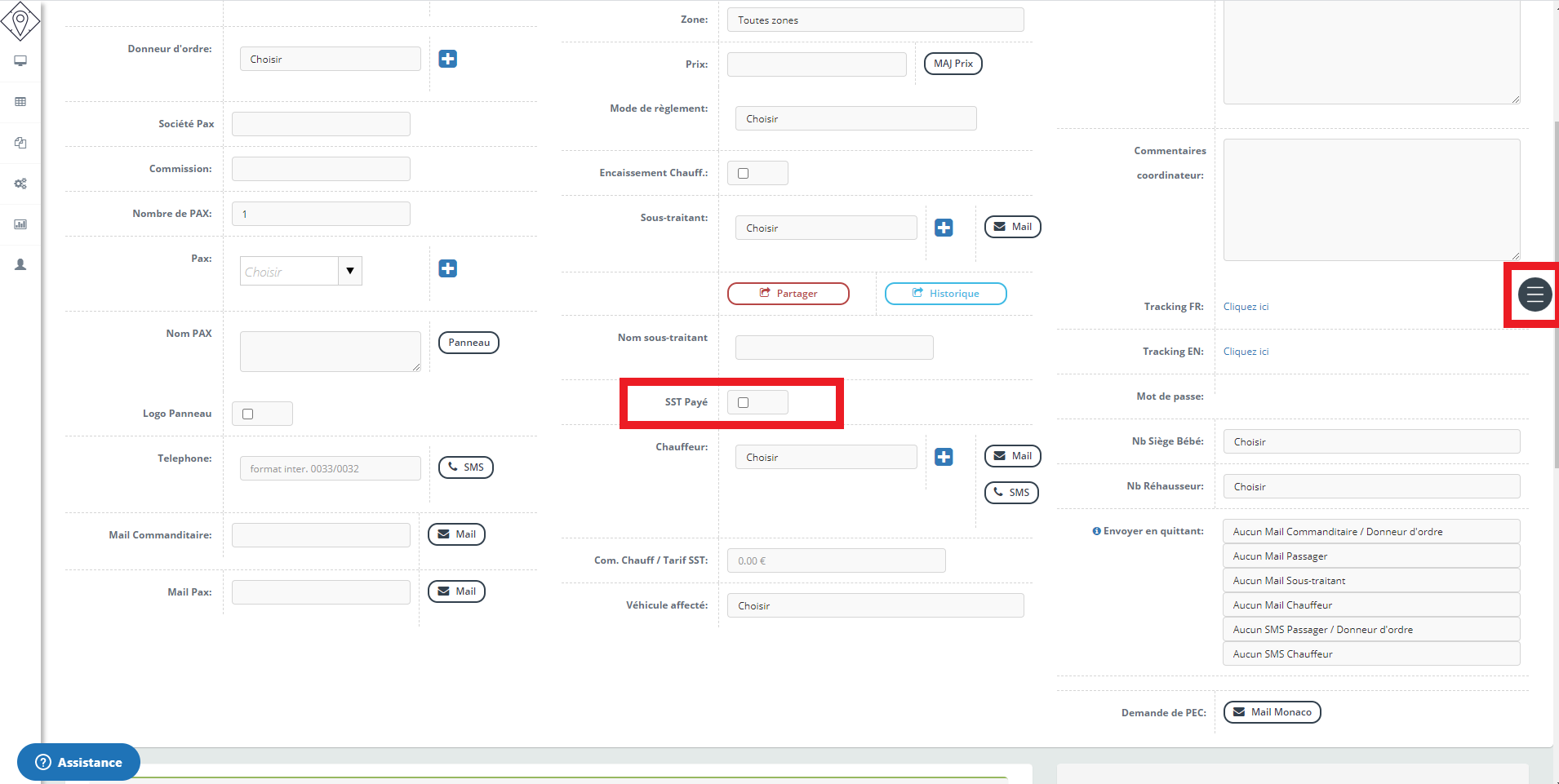1559x784 pixels.
Task: Select Aucun Mail Passager option
Action: (1370, 556)
